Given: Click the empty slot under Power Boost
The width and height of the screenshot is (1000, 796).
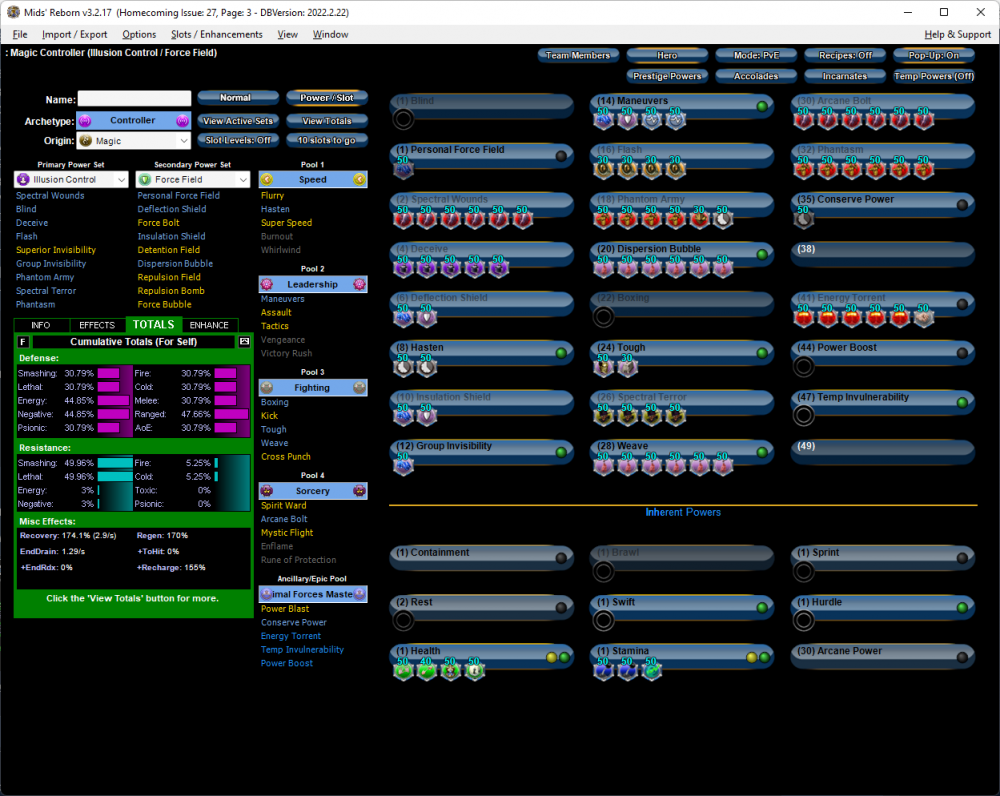Looking at the screenshot, I should (803, 366).
